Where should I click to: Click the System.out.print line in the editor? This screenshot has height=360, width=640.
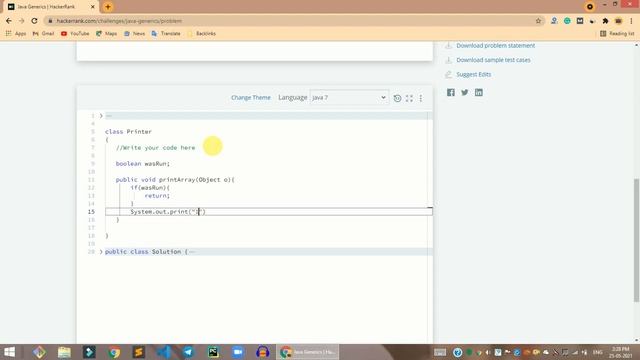click(168, 212)
